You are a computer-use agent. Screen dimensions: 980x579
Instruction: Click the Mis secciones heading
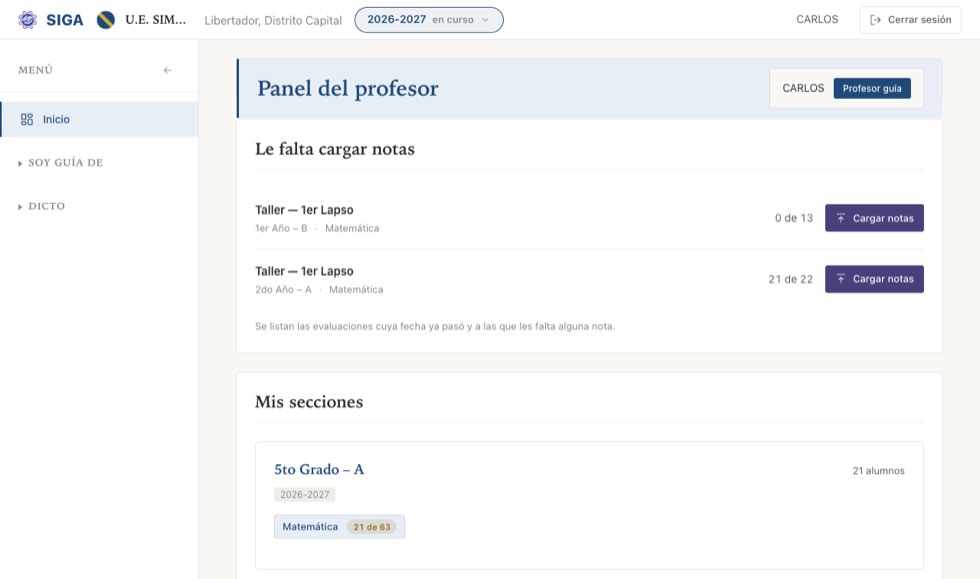[309, 401]
